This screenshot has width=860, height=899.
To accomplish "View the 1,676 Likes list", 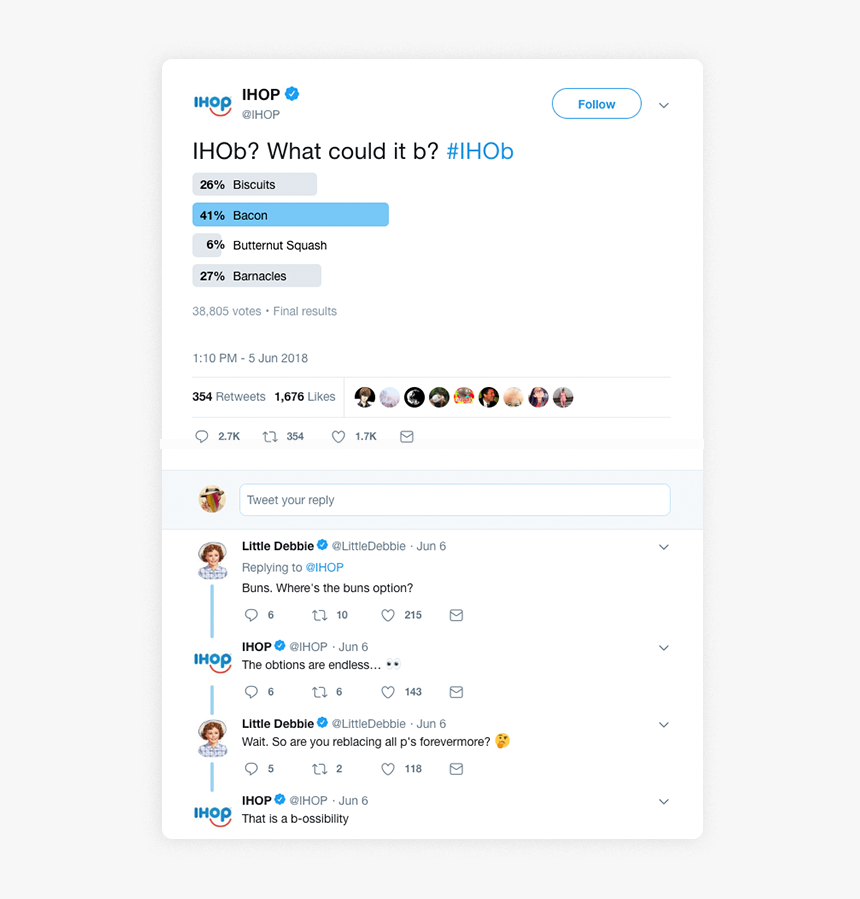I will click(305, 396).
